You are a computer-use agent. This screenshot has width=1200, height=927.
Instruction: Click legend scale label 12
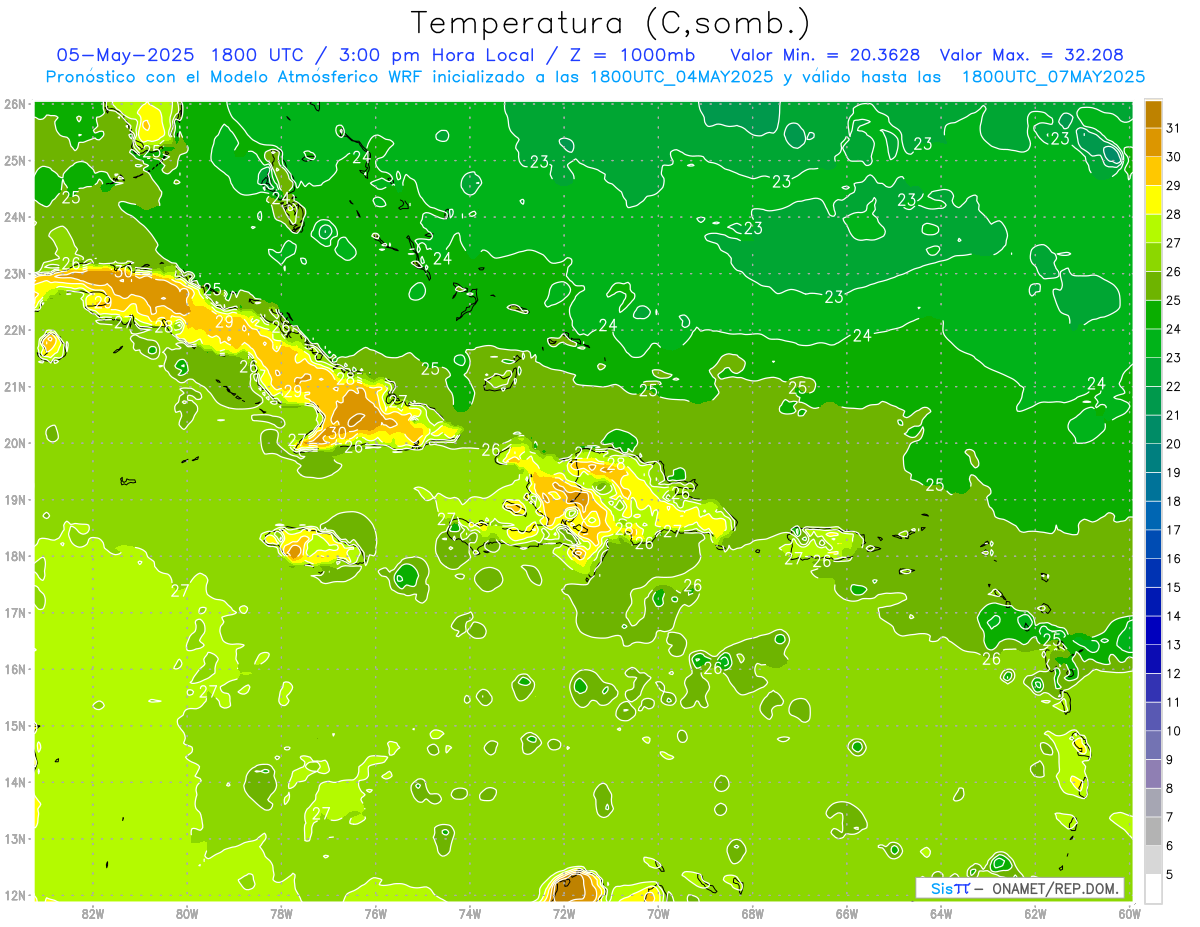1174,673
